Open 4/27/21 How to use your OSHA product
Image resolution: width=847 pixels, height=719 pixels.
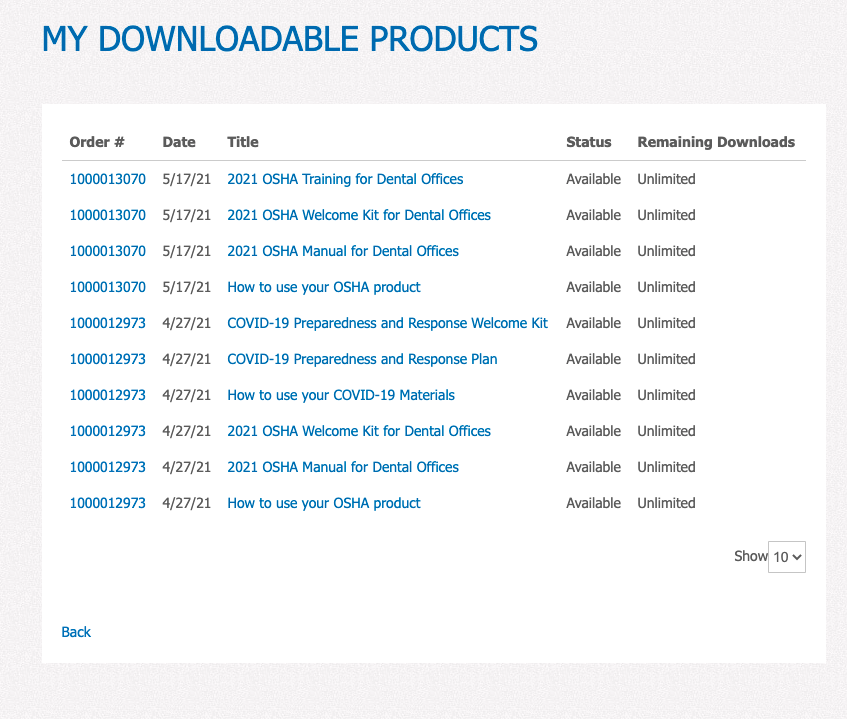coord(324,503)
